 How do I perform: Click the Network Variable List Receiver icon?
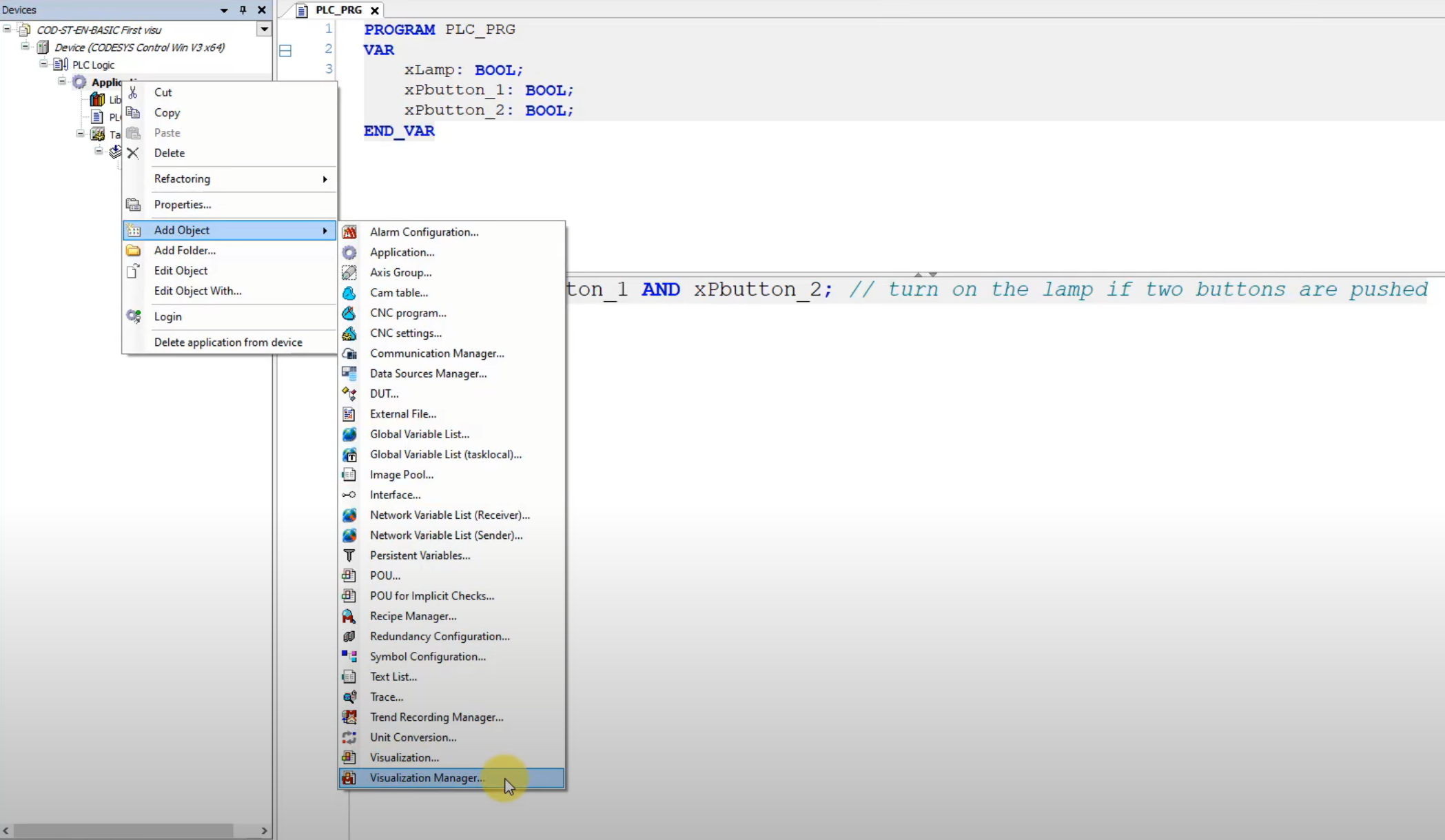[x=350, y=515]
